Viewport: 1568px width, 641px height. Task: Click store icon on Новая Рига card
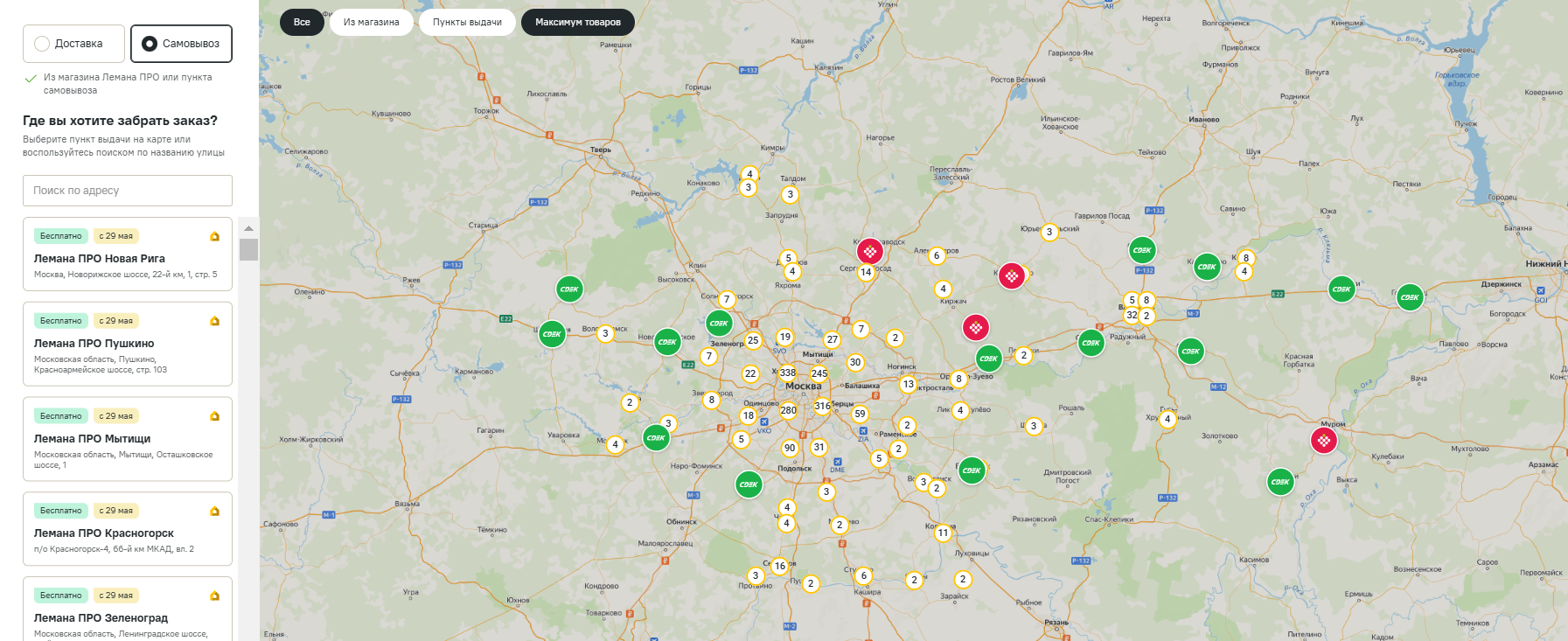(214, 236)
